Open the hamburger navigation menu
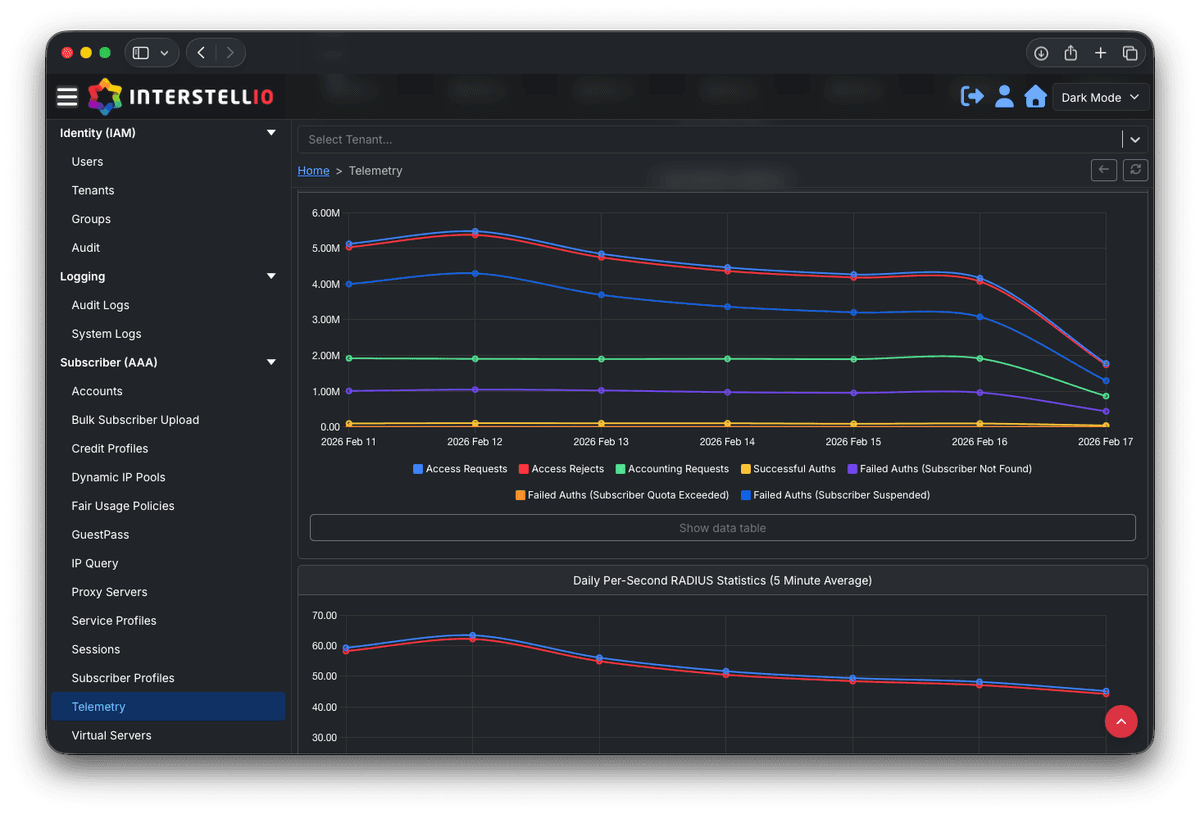The height and width of the screenshot is (815, 1200). (x=66, y=96)
